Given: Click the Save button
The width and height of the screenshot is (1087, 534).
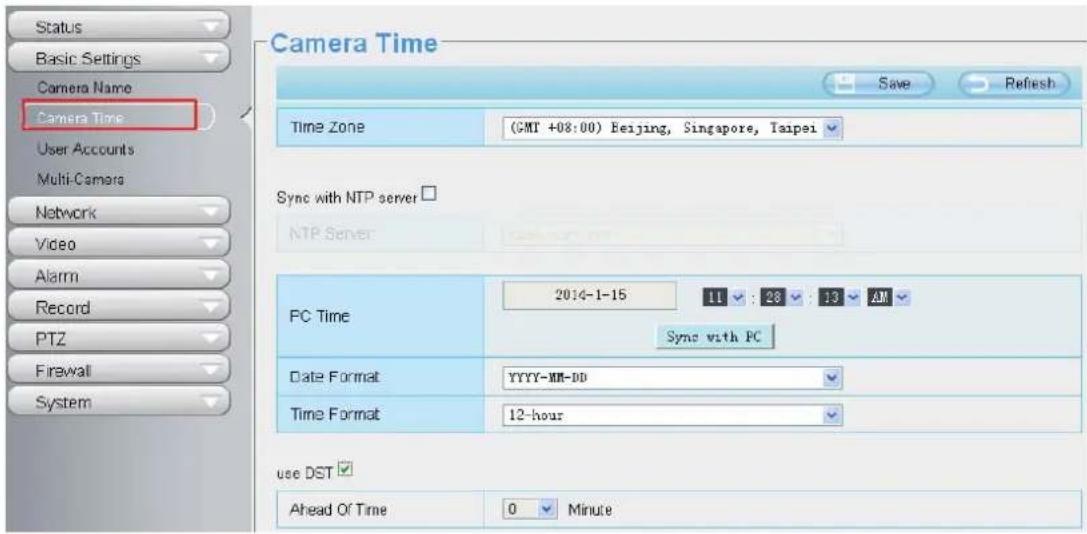Looking at the screenshot, I should (881, 83).
